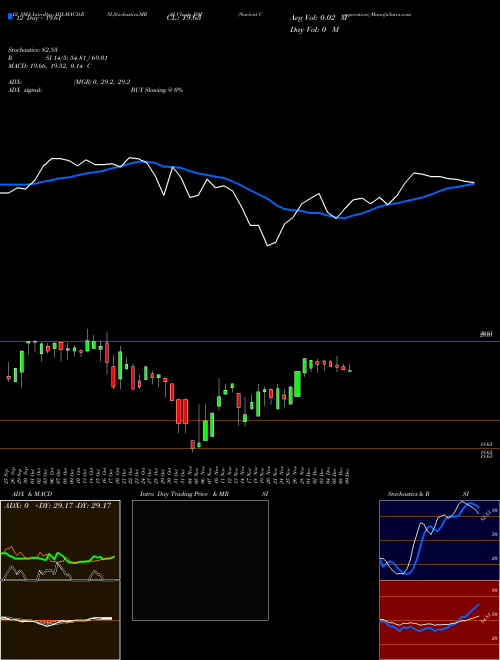Open the empty Intra Day Trading Price panel
500x660 pixels.
tap(200, 560)
